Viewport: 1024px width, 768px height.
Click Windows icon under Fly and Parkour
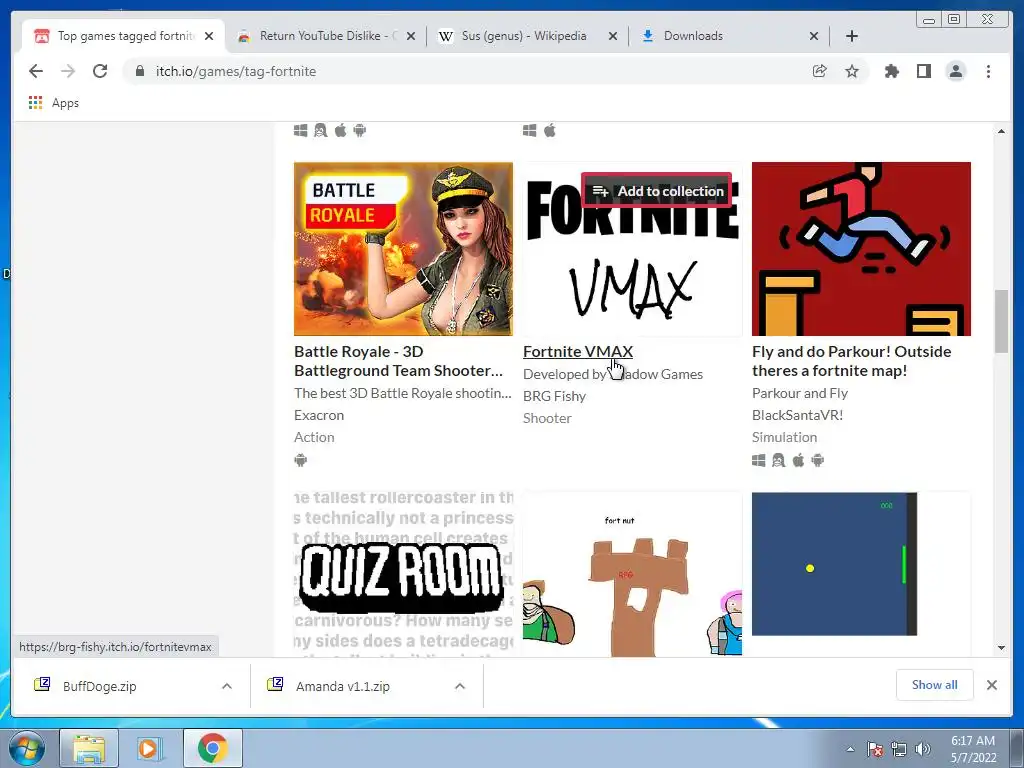point(758,460)
